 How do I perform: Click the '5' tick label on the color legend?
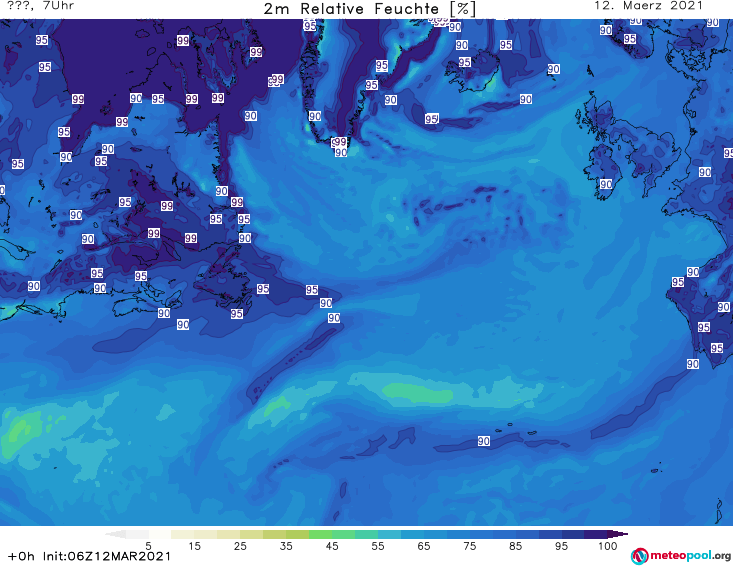tap(148, 546)
